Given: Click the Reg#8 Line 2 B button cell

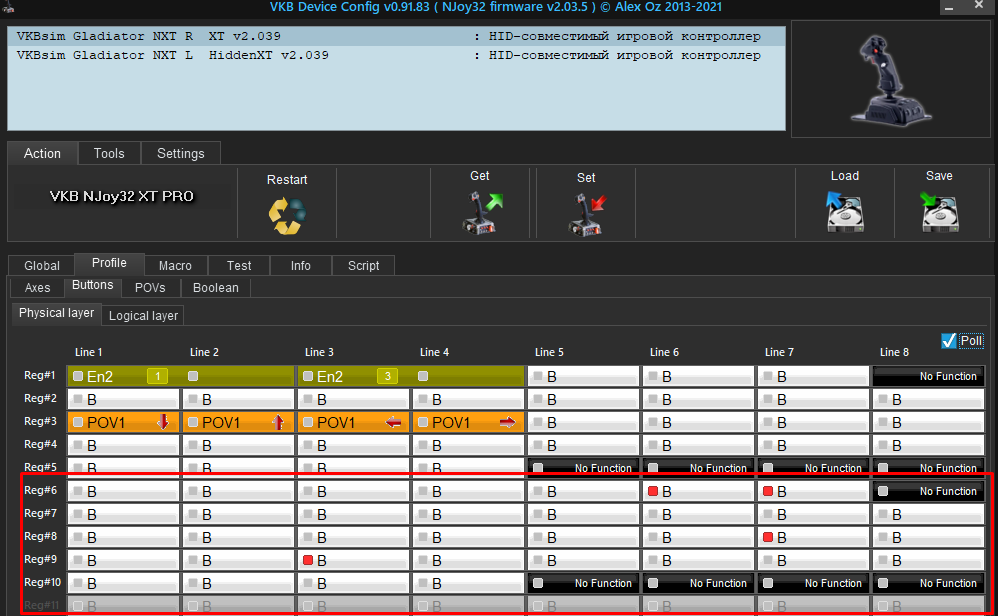Looking at the screenshot, I should (x=239, y=537).
